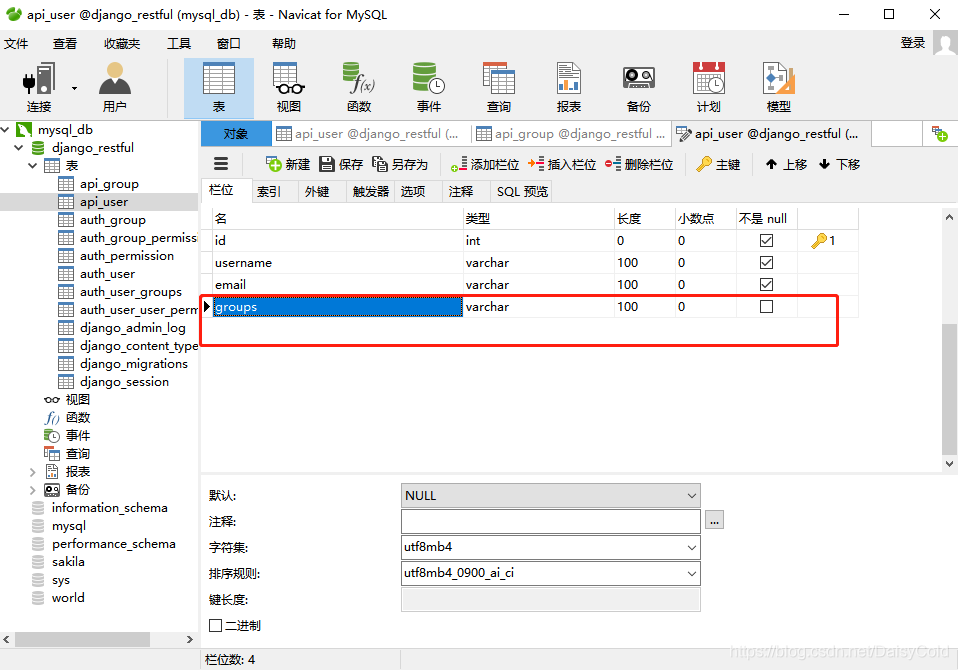Click the vertical scrollbar of fields grid
This screenshot has height=670, width=958.
[949, 388]
